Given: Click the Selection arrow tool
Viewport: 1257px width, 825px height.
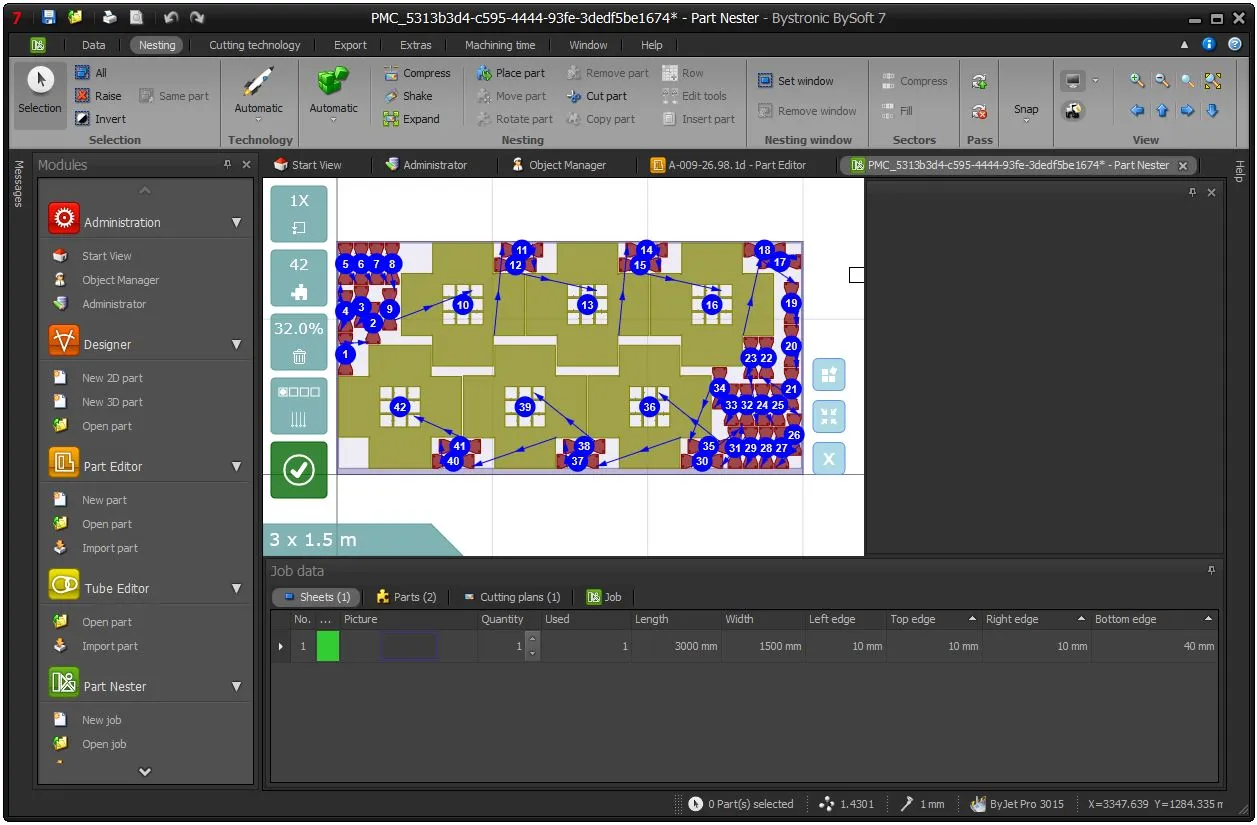Looking at the screenshot, I should [40, 91].
